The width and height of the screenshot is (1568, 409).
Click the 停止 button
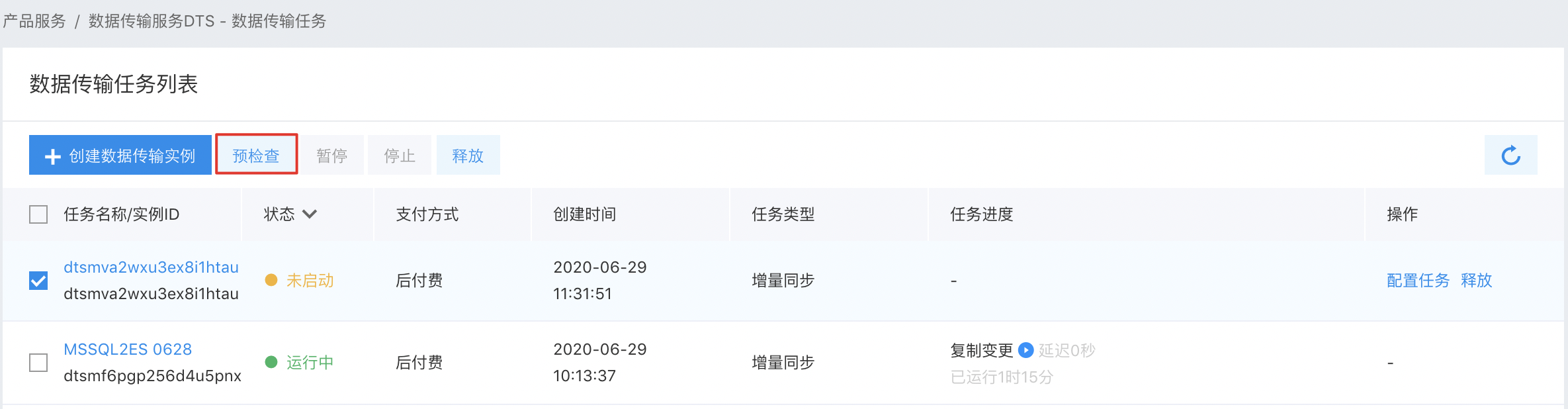(400, 156)
